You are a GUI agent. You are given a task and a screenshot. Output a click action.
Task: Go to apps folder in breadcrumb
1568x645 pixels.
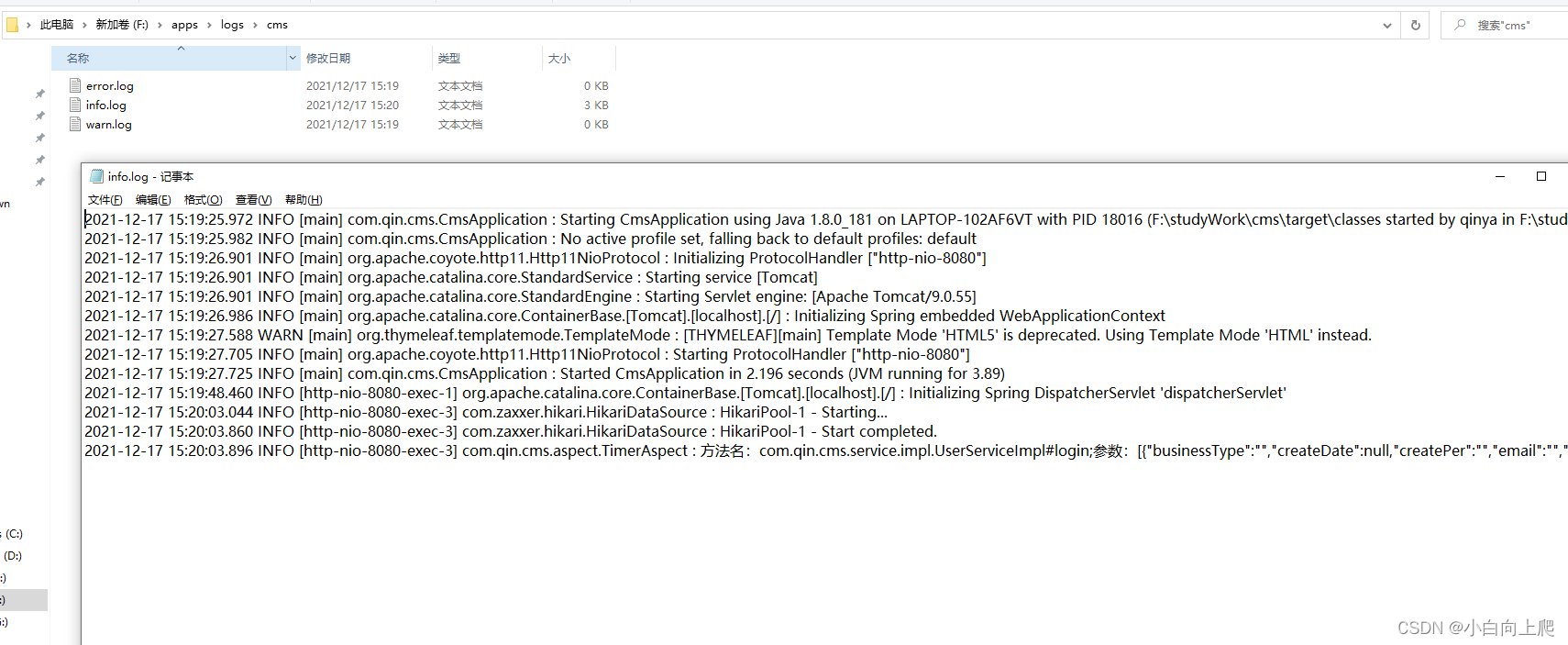[x=184, y=25]
